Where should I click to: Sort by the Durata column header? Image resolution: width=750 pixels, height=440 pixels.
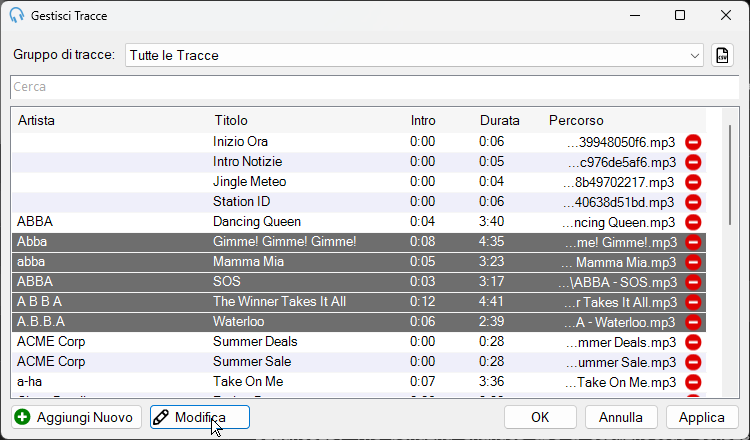(x=499, y=121)
